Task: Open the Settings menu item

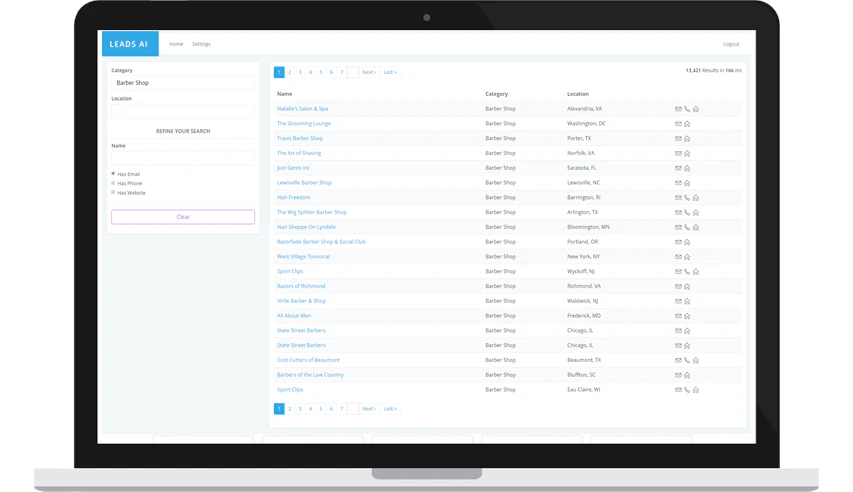Action: point(201,44)
